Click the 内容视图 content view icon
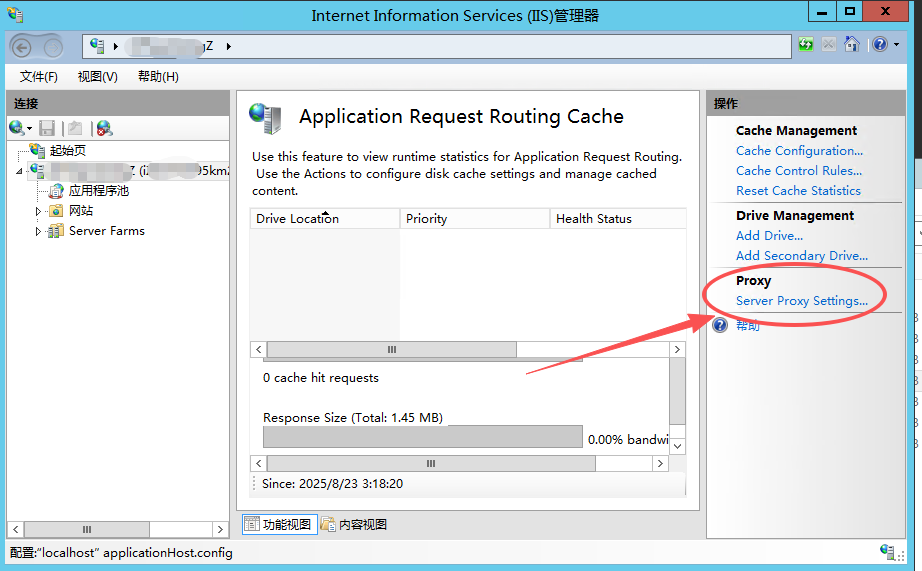Viewport: 922px width, 571px height. pyautogui.click(x=328, y=524)
